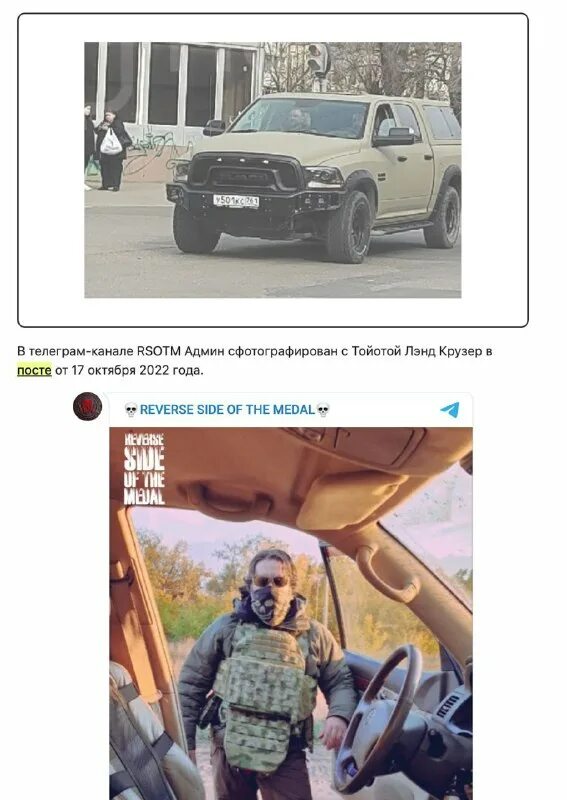Open the round channel avatar icon

click(x=87, y=406)
